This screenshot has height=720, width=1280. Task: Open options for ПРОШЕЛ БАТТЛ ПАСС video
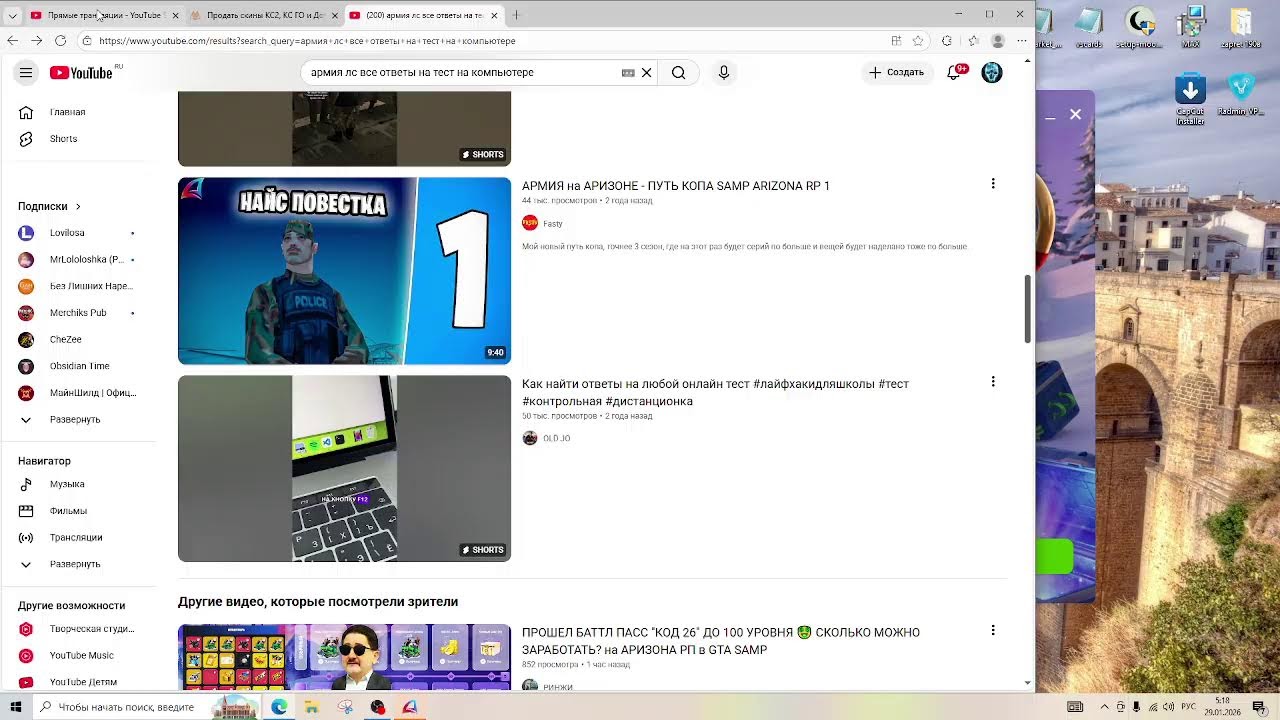[993, 630]
